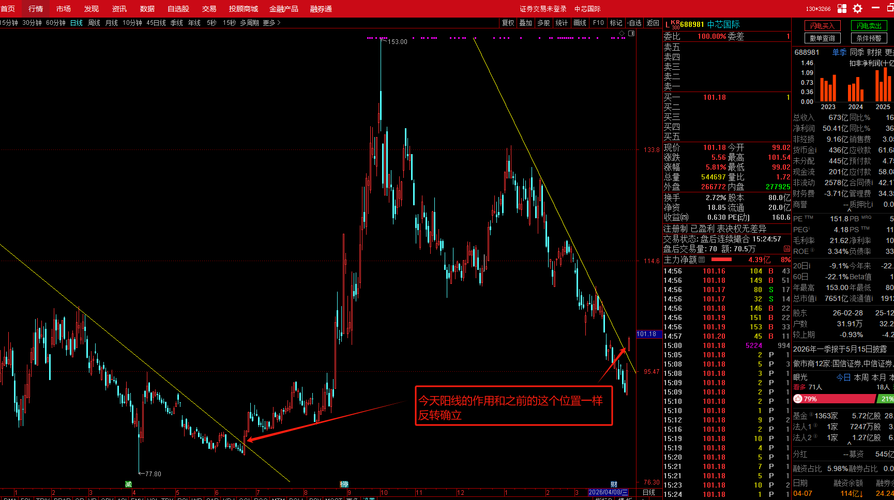Switch chart to the 季线 quarterly period

(177, 23)
